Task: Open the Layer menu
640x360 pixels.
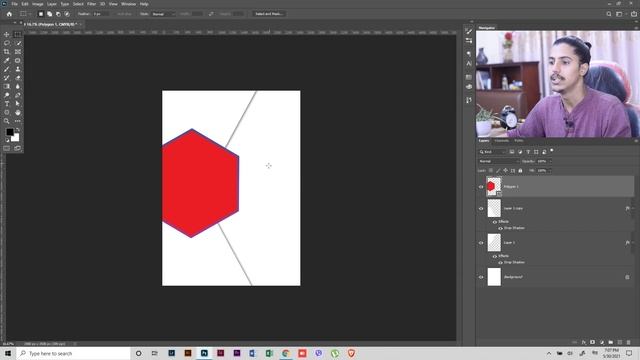Action: pyautogui.click(x=51, y=4)
